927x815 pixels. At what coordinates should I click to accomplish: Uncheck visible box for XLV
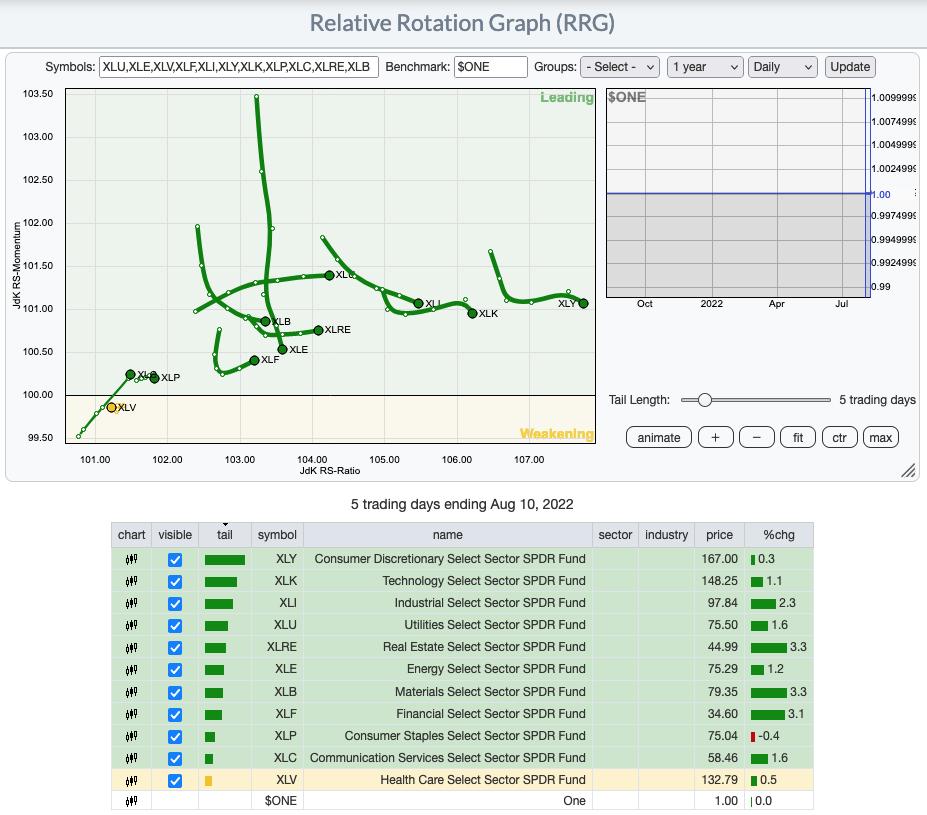(175, 781)
